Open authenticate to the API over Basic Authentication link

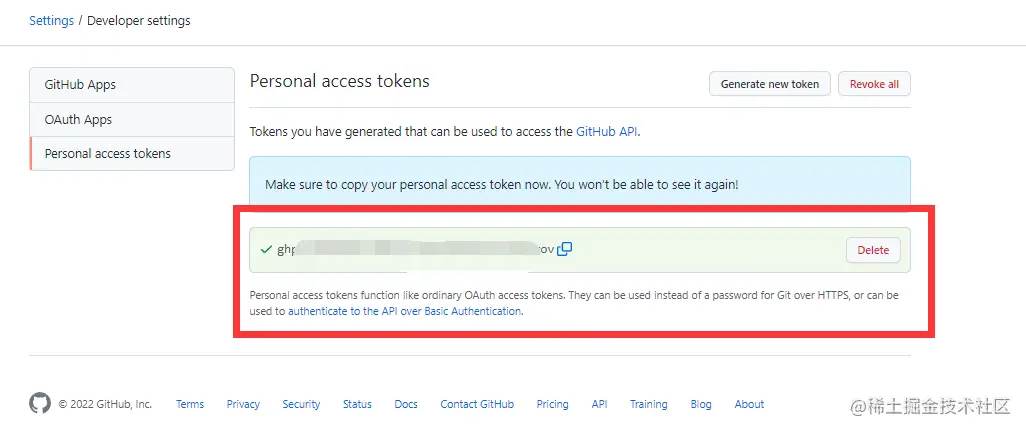tap(404, 312)
